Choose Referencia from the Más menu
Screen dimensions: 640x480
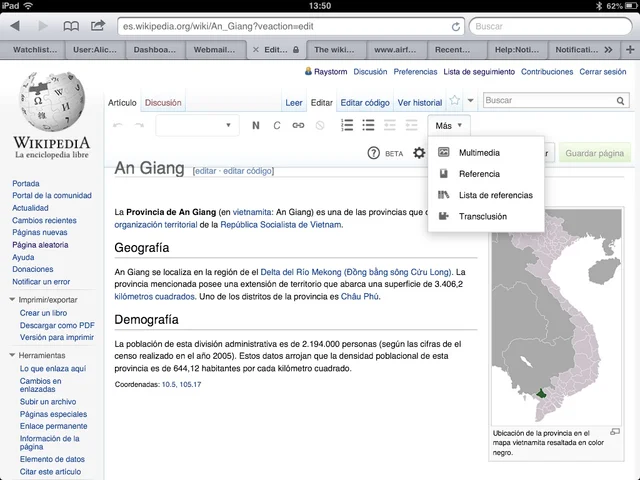coord(486,174)
